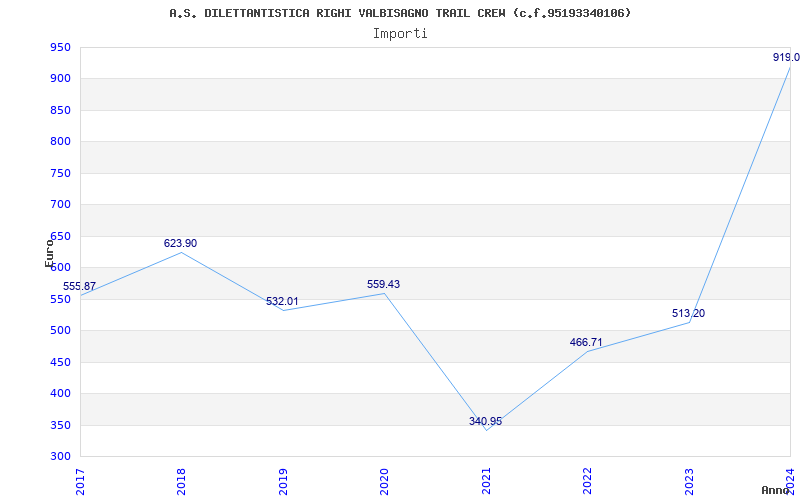Screen dimensions: 800x500
Task: Click the 300 y-axis tick label
Action: [60, 456]
